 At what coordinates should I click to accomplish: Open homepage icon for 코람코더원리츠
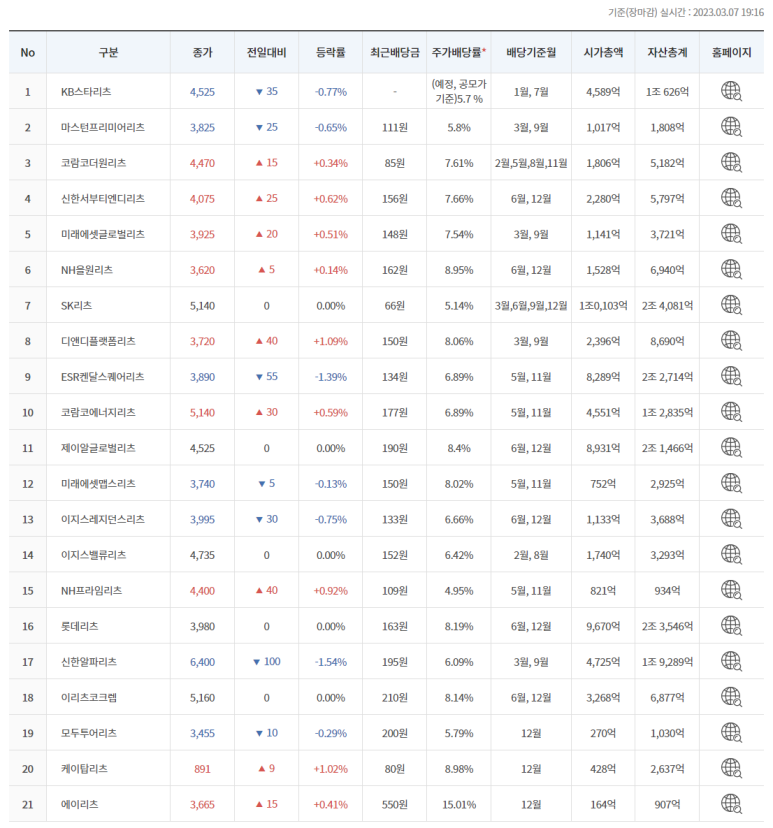pyautogui.click(x=731, y=163)
